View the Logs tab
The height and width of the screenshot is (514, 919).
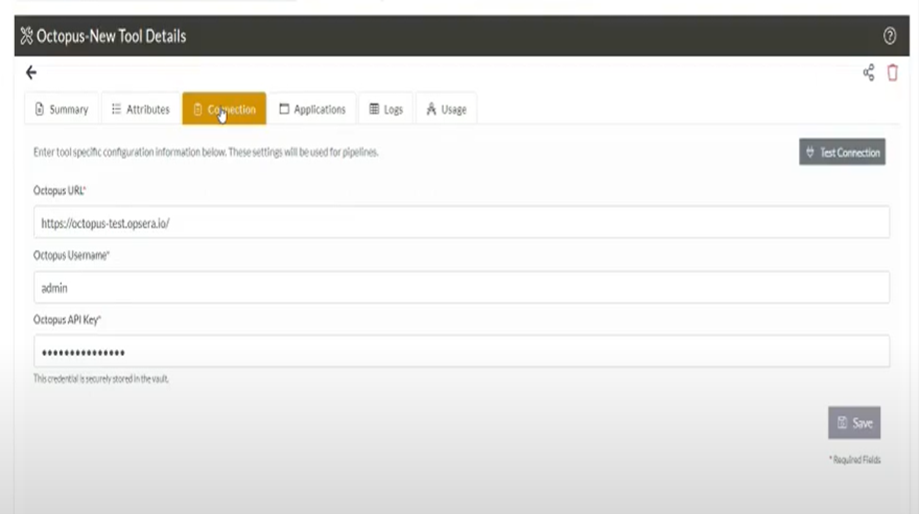click(386, 109)
